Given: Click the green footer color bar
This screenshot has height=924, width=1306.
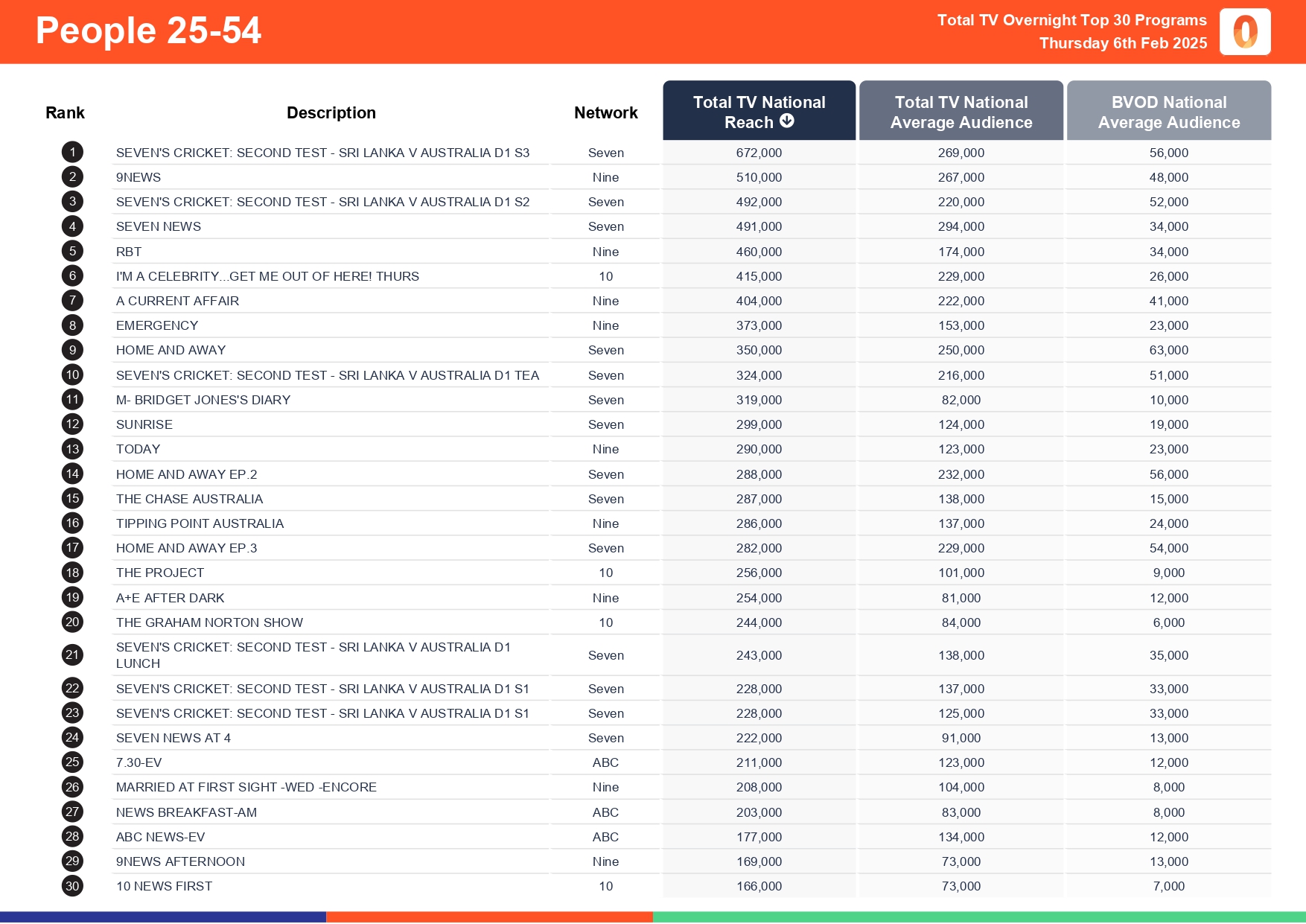Looking at the screenshot, I should click(x=978, y=917).
